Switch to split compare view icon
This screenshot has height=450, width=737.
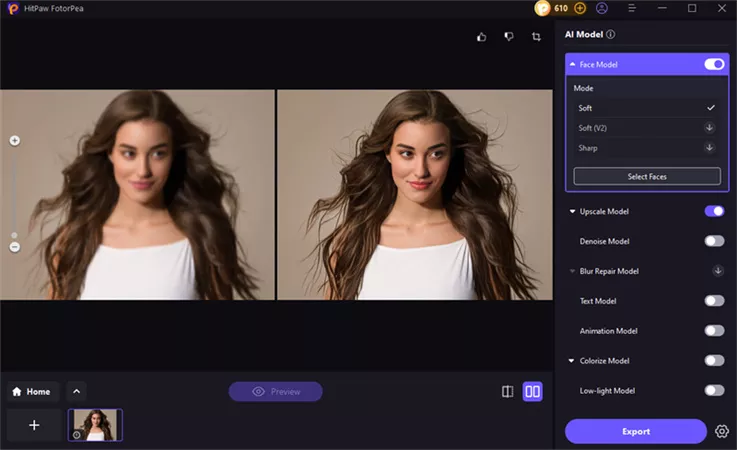click(508, 392)
